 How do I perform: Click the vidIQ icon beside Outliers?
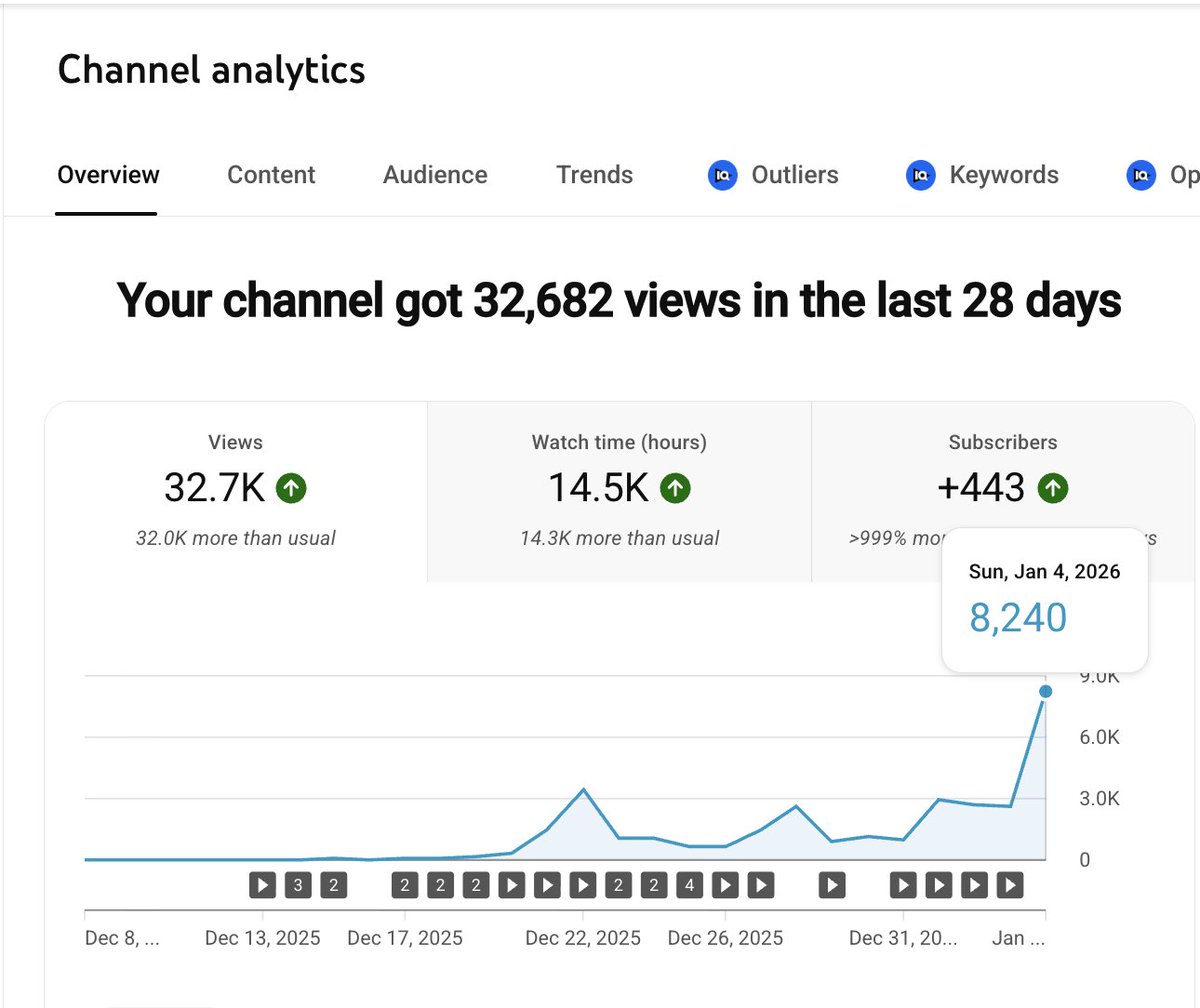point(722,176)
